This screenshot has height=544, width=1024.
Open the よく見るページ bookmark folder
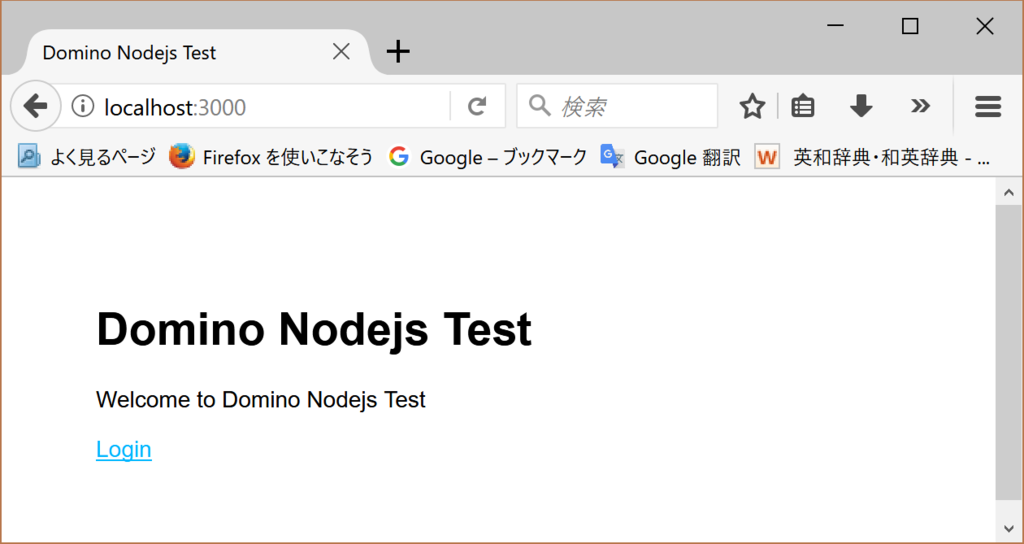point(87,157)
